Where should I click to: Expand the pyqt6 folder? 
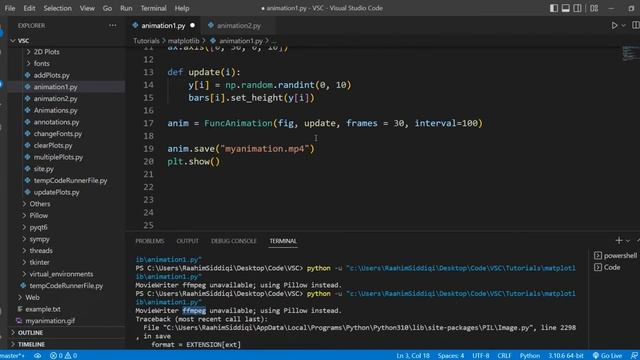pos(38,227)
